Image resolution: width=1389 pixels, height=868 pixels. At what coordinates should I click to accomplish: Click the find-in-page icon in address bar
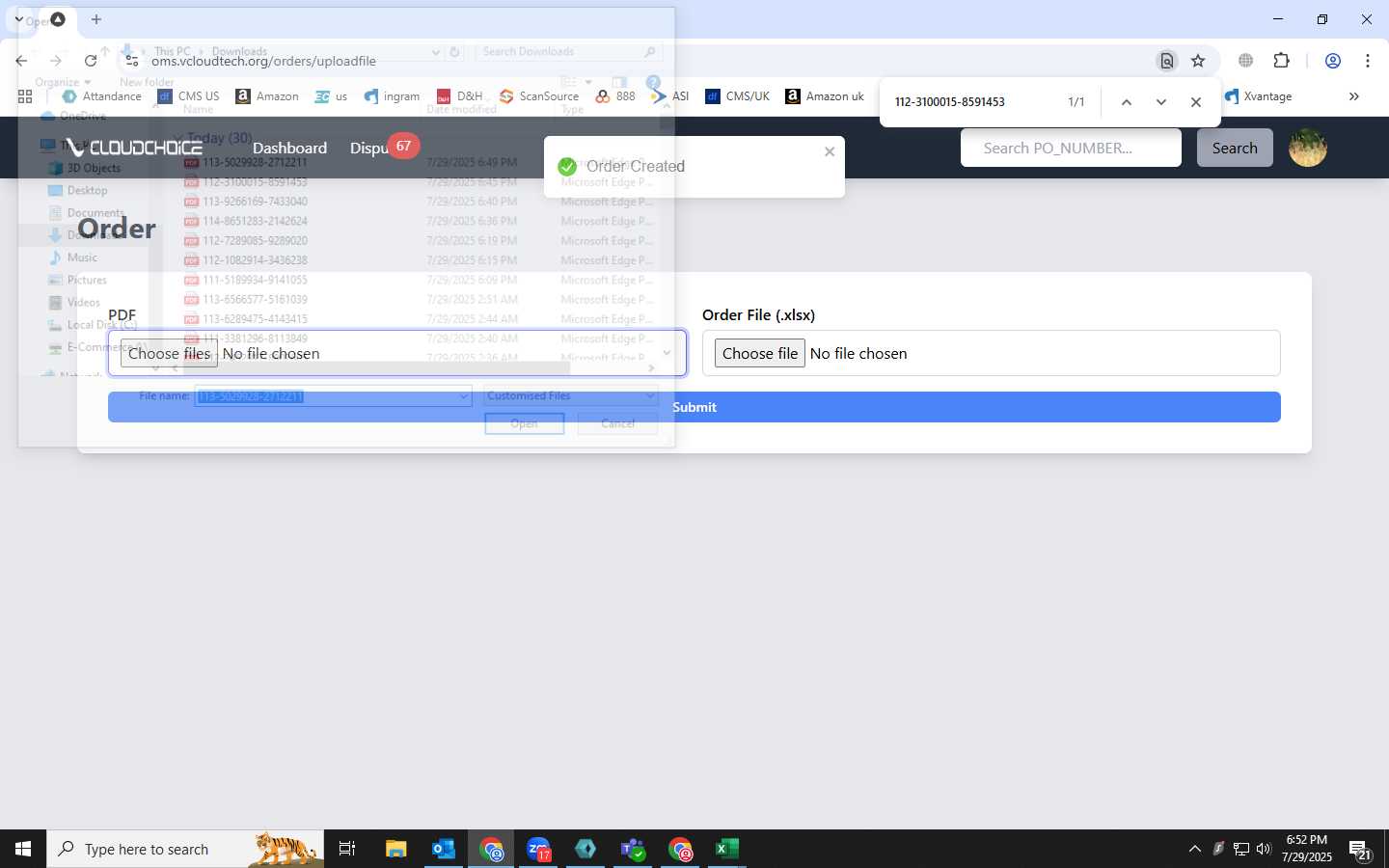click(x=1167, y=61)
